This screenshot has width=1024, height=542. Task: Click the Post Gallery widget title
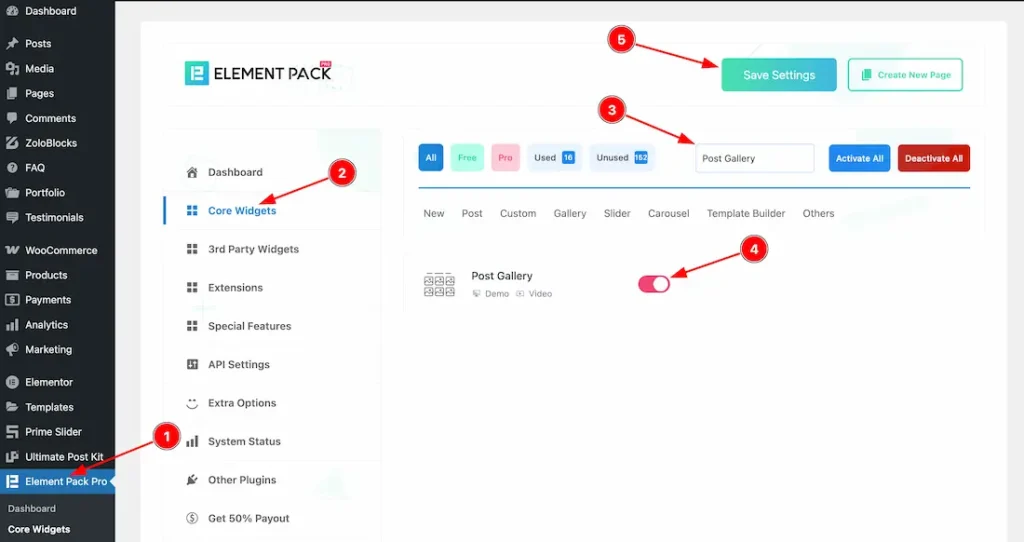502,276
